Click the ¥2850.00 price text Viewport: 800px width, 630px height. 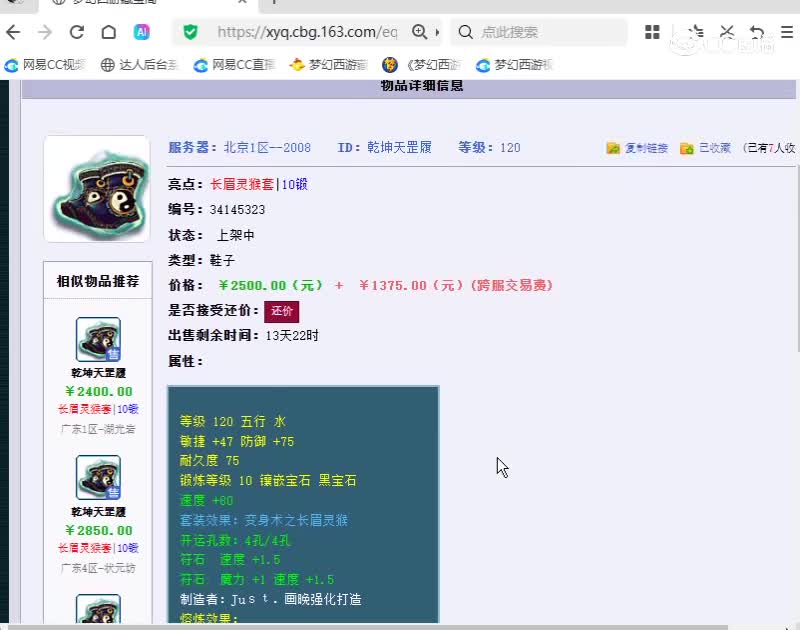click(99, 531)
